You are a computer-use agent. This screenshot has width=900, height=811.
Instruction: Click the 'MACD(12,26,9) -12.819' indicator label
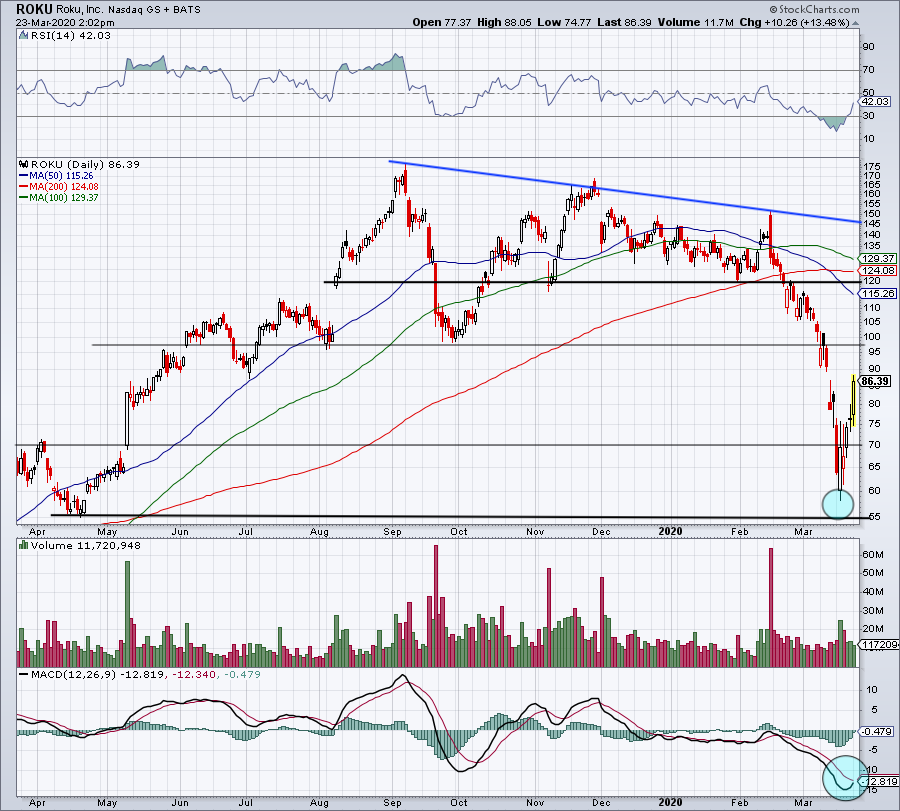point(98,674)
